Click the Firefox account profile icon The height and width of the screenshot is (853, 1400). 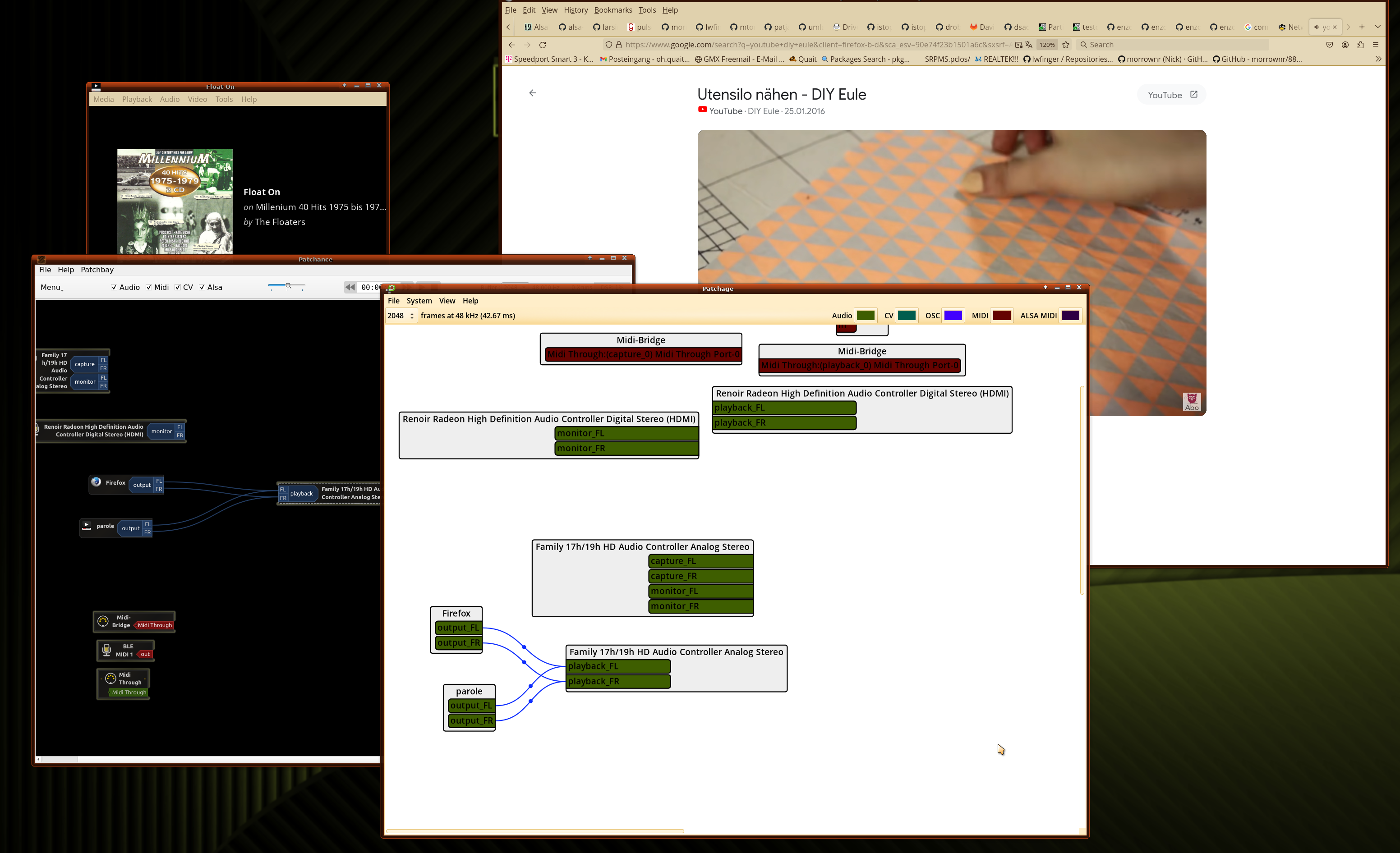click(x=1345, y=45)
